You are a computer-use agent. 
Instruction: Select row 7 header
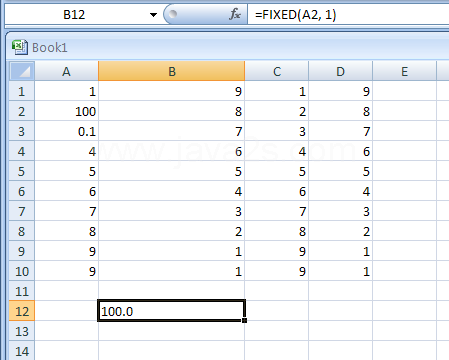tap(22, 211)
